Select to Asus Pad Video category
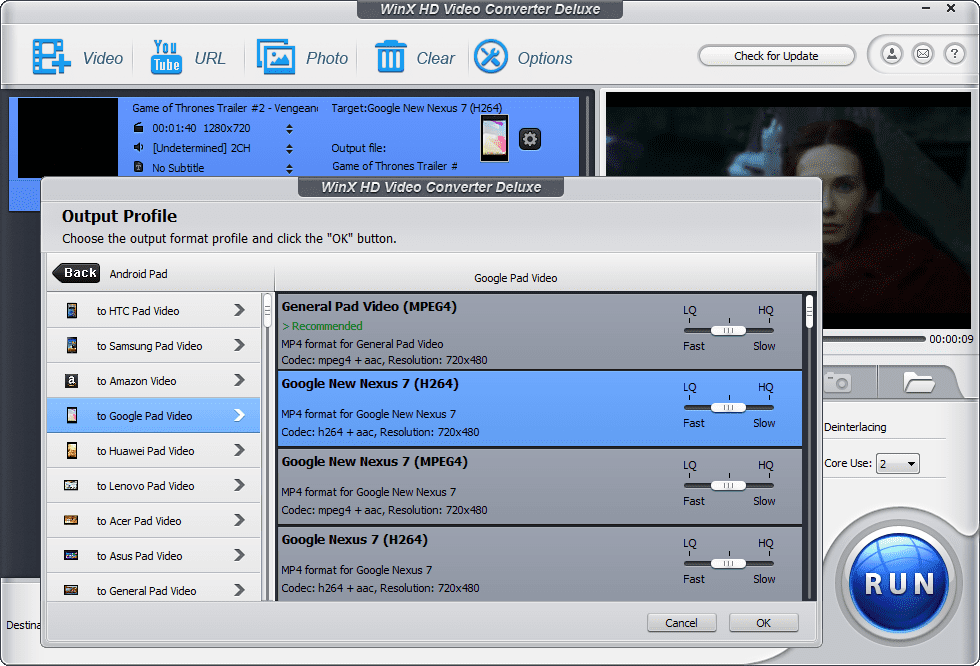The height and width of the screenshot is (666, 980). 153,555
